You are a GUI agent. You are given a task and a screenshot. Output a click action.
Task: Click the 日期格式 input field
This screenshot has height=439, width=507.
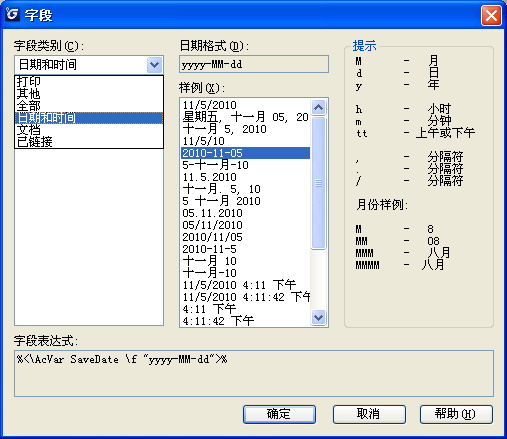(254, 64)
